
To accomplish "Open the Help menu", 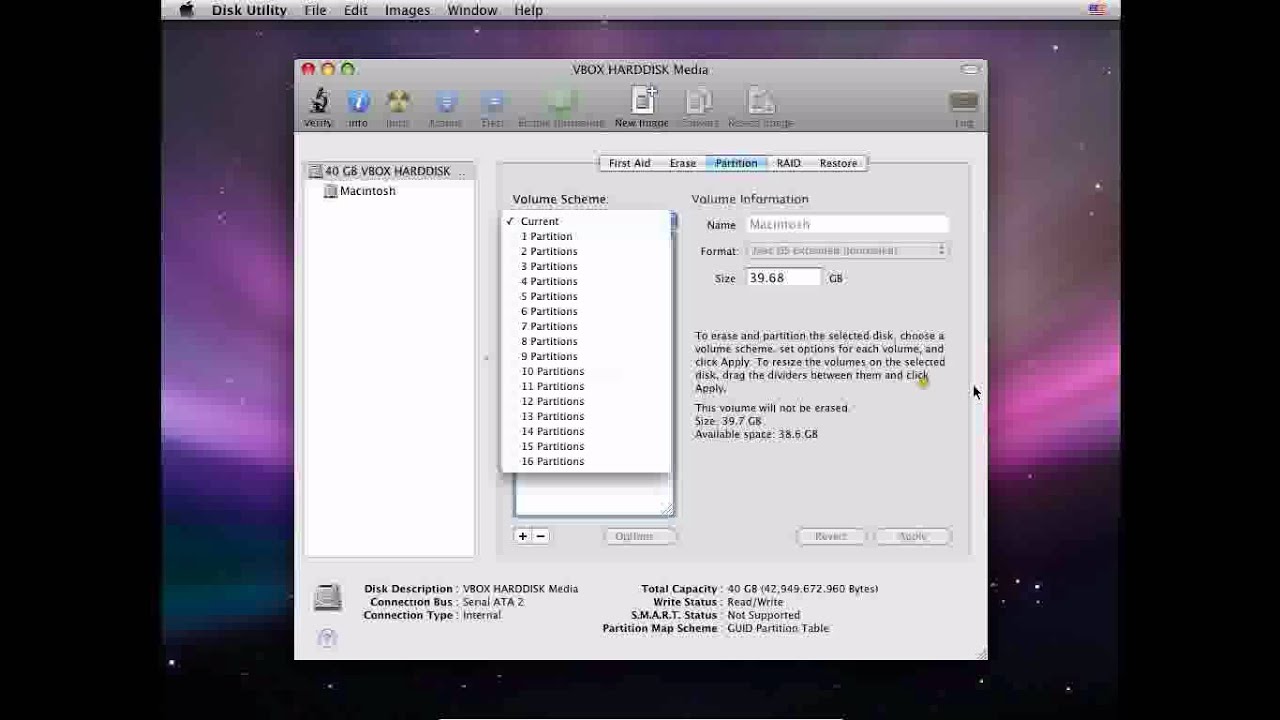I will pos(528,10).
